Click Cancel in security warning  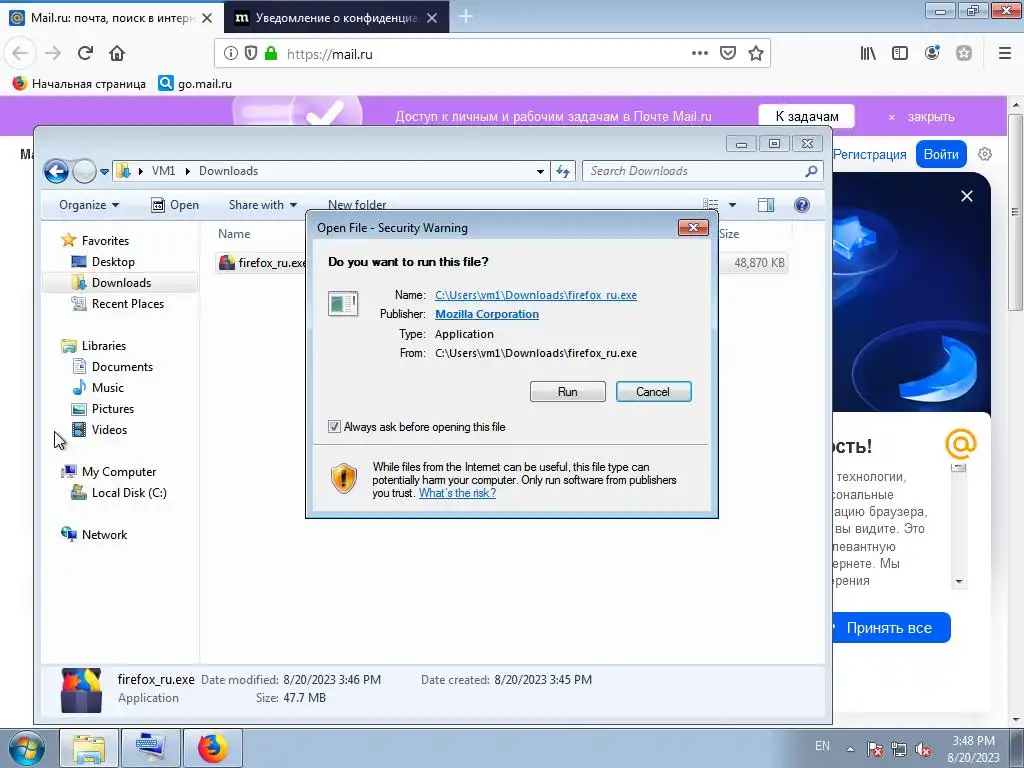coord(653,392)
